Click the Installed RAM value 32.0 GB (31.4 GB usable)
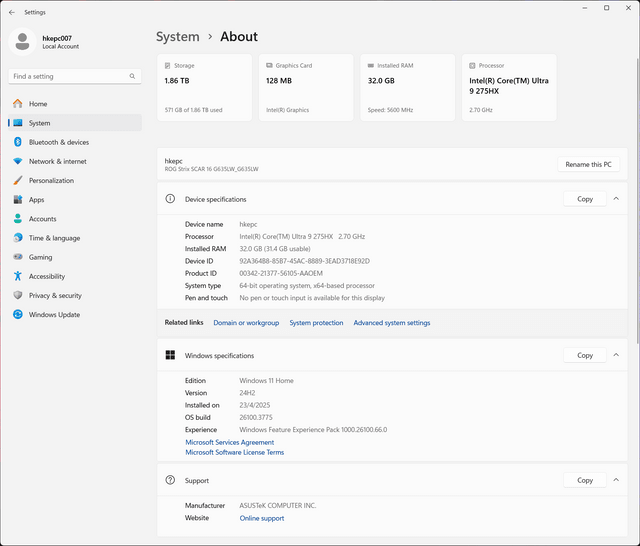Viewport: 640px width, 546px height. (275, 249)
